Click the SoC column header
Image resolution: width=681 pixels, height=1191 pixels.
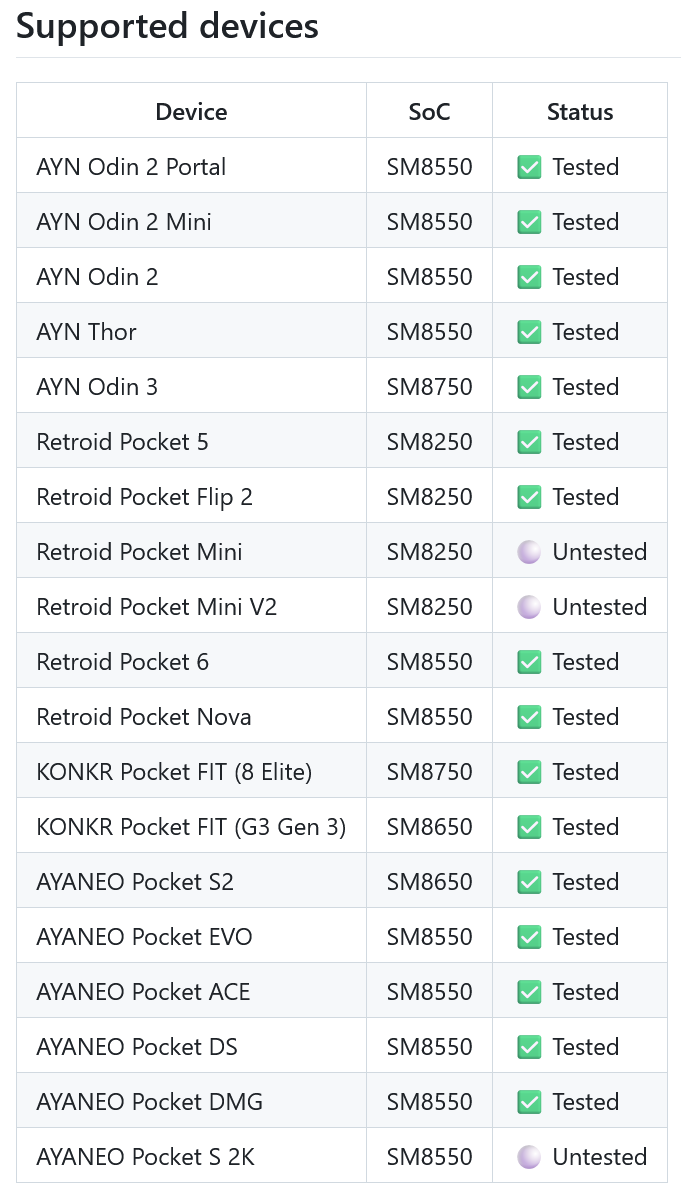click(429, 112)
